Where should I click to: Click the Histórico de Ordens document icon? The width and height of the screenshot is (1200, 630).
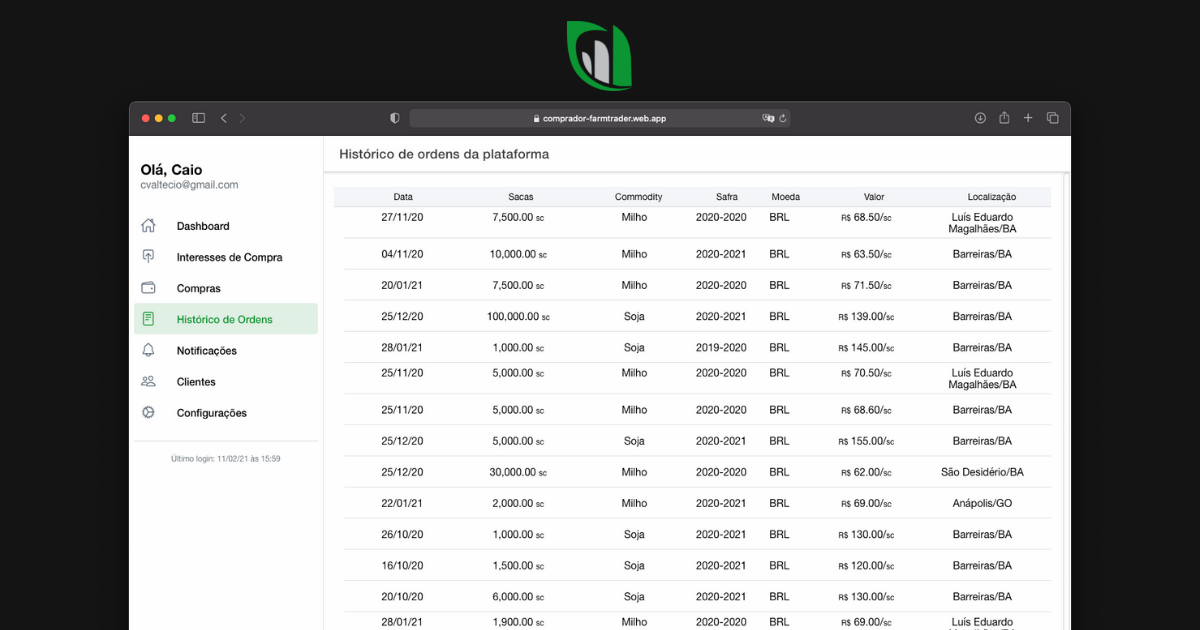point(149,319)
